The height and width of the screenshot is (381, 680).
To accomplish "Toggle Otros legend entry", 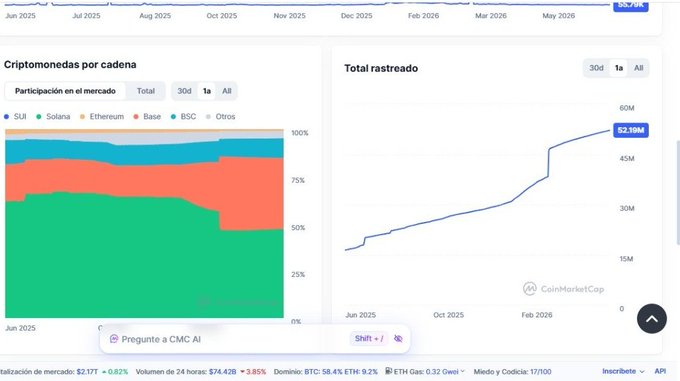I will (x=220, y=117).
